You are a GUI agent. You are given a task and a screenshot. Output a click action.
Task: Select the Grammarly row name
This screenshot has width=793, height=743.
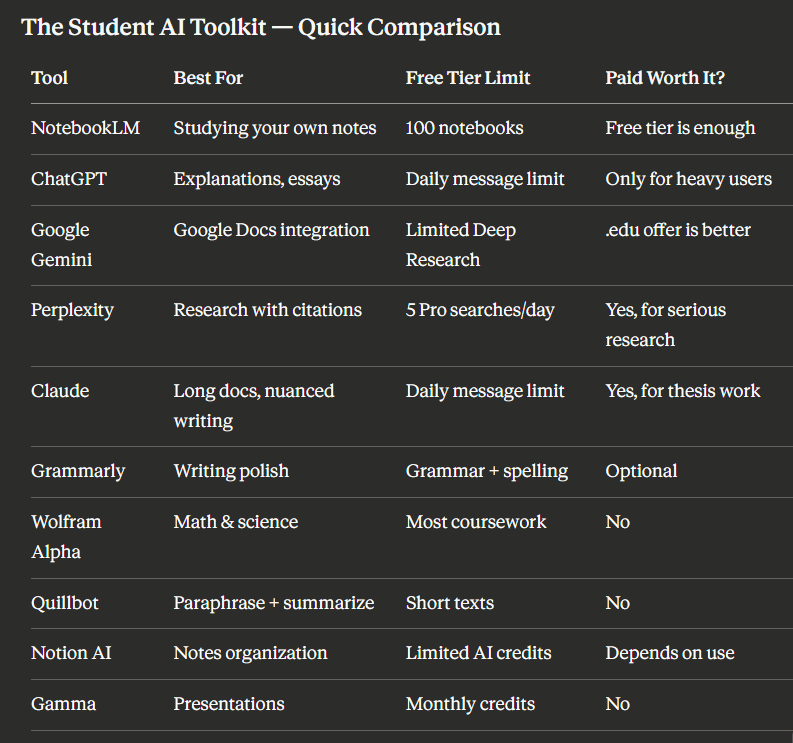tap(78, 471)
